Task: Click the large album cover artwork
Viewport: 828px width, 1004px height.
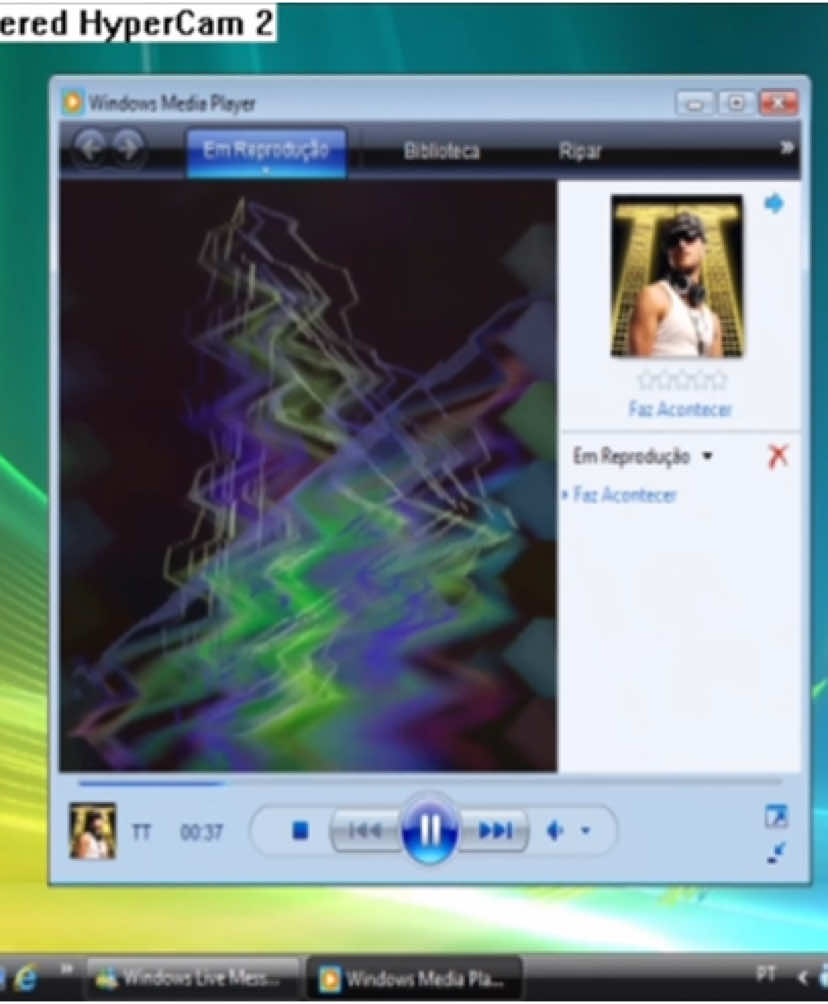Action: click(x=677, y=276)
